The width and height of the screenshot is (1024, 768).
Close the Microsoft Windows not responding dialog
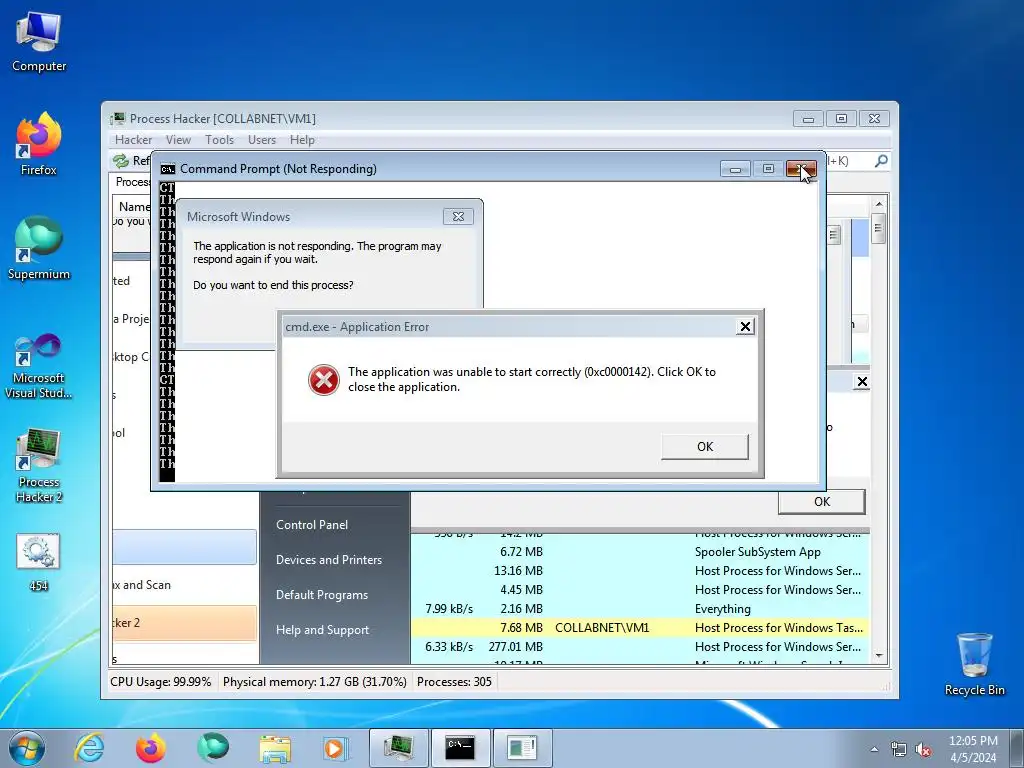(458, 216)
